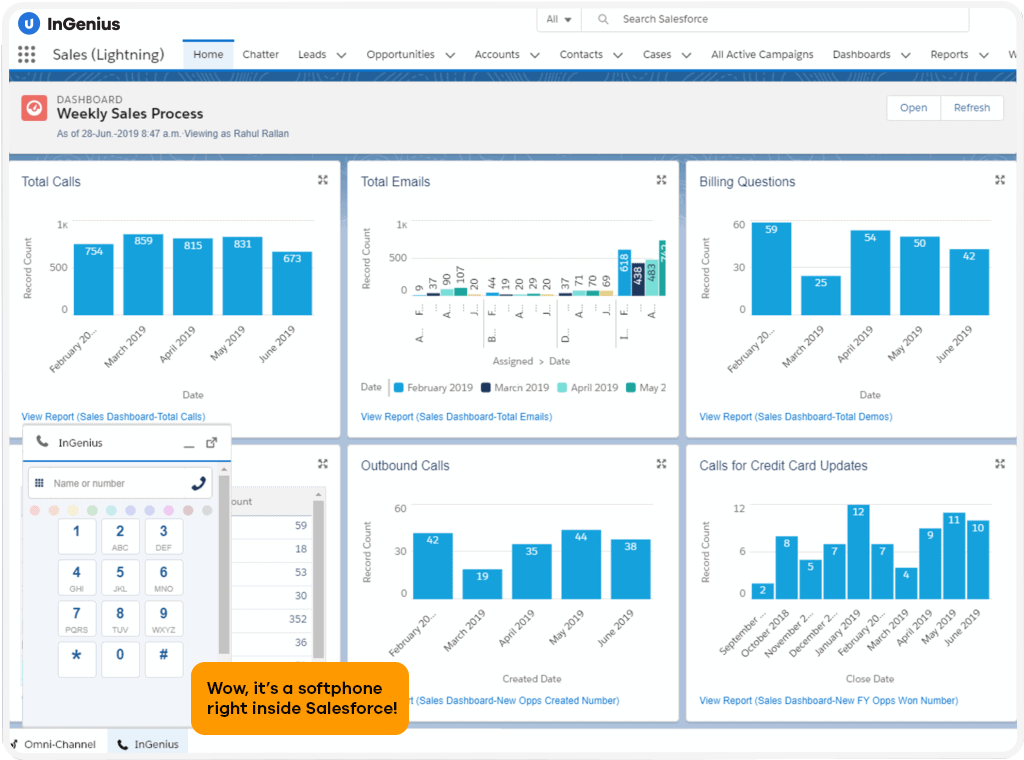Click the InGenius logo icon
This screenshot has width=1024, height=760.
click(x=29, y=24)
